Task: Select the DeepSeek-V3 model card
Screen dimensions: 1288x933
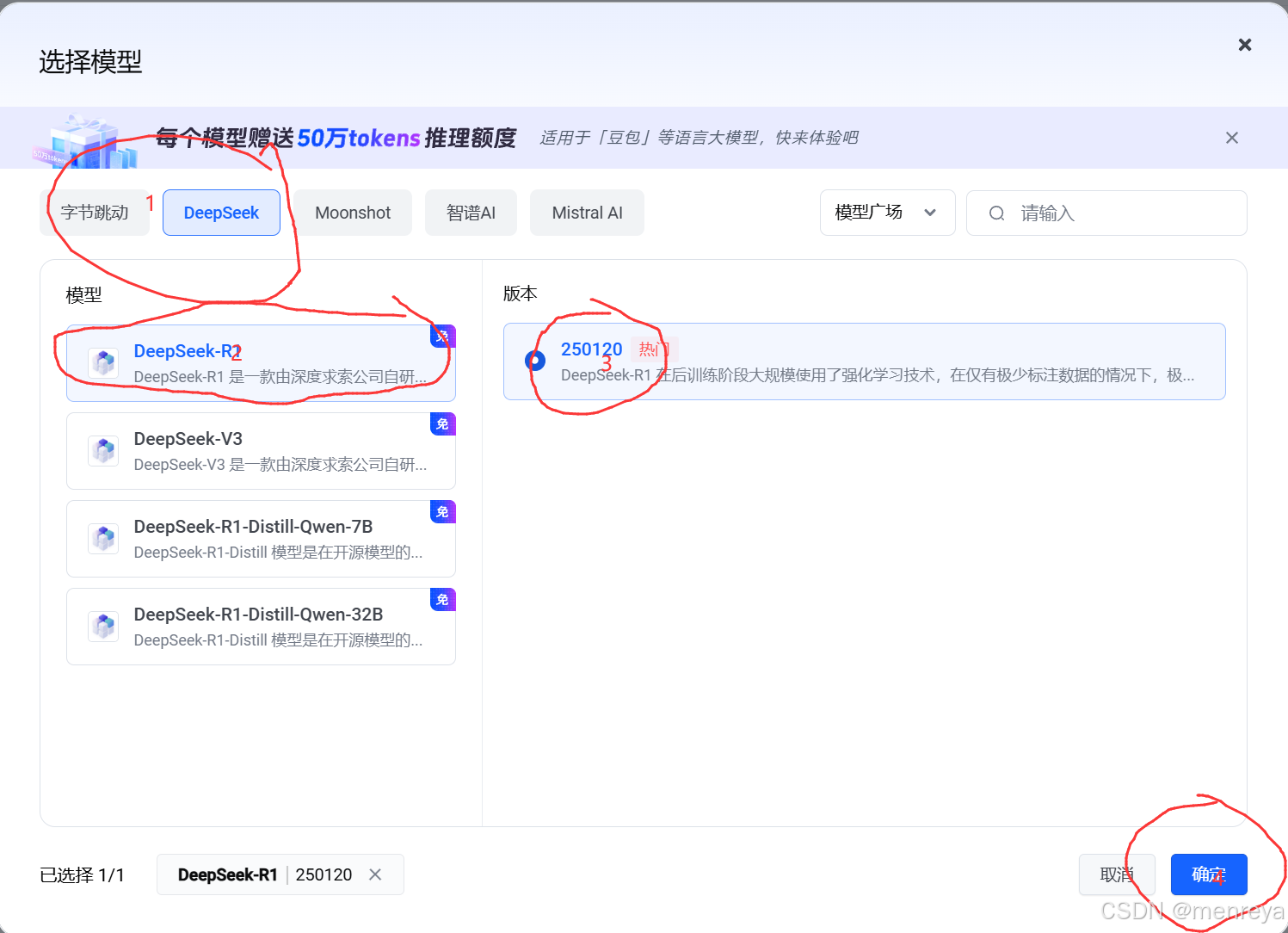Action: (261, 451)
